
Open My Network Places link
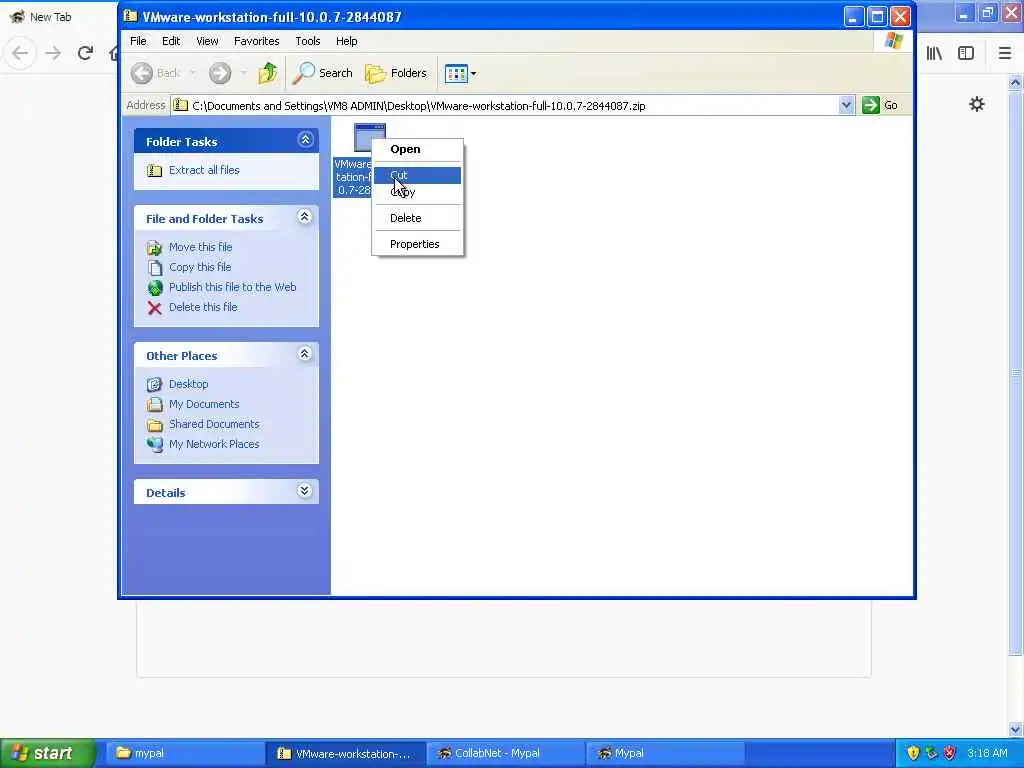pos(214,444)
